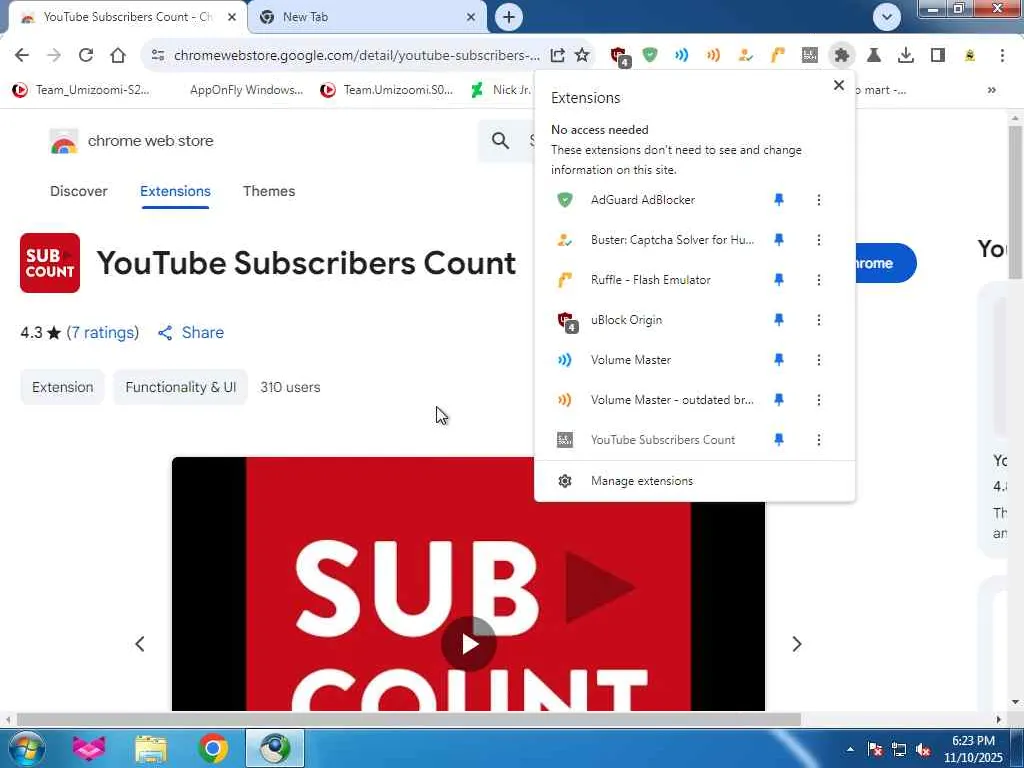Image resolution: width=1024 pixels, height=768 pixels.
Task: Select YouTube Subscribers Count browser tab
Action: [128, 17]
